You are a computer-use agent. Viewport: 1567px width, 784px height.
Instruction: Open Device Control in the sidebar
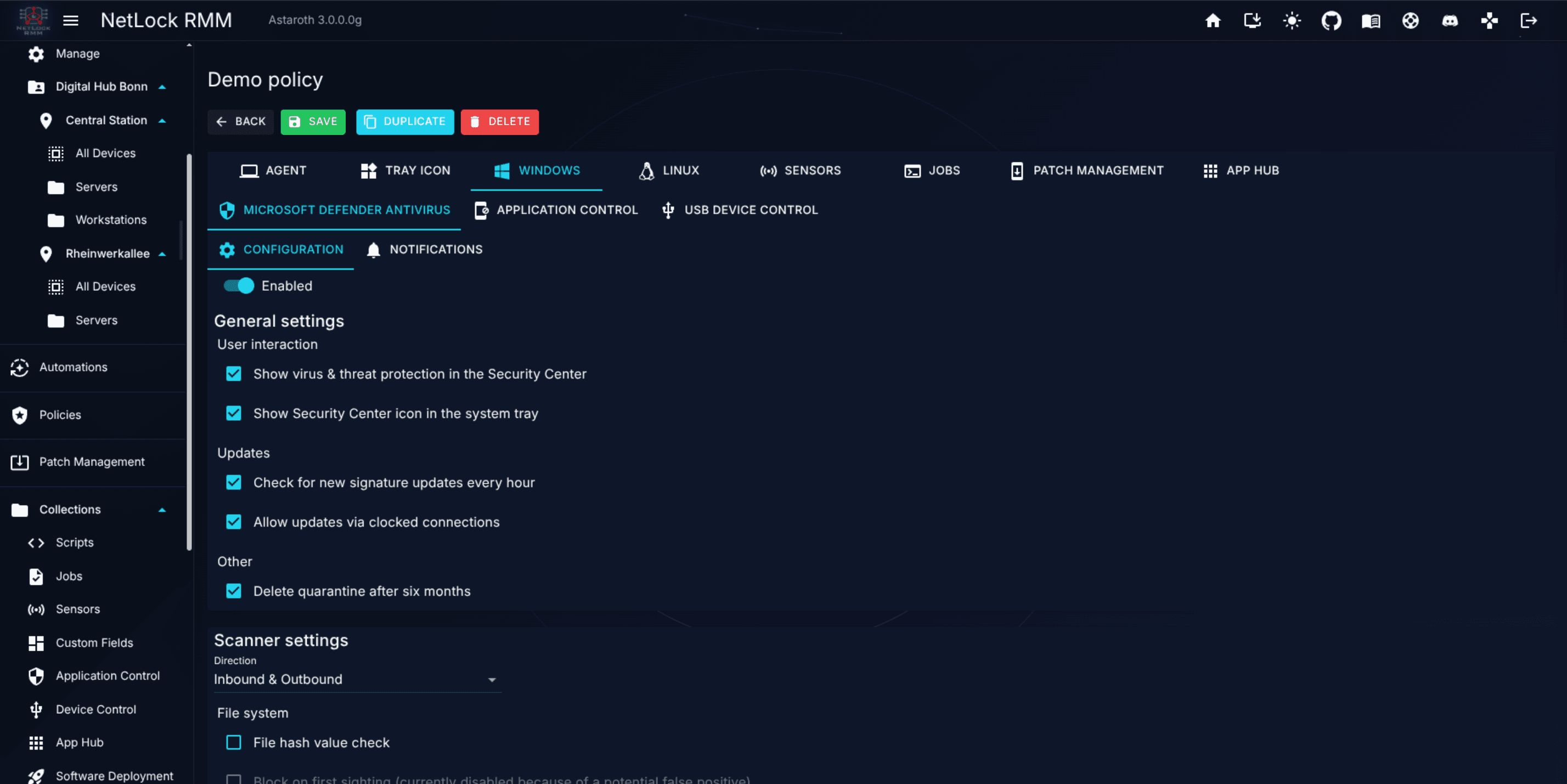[95, 709]
